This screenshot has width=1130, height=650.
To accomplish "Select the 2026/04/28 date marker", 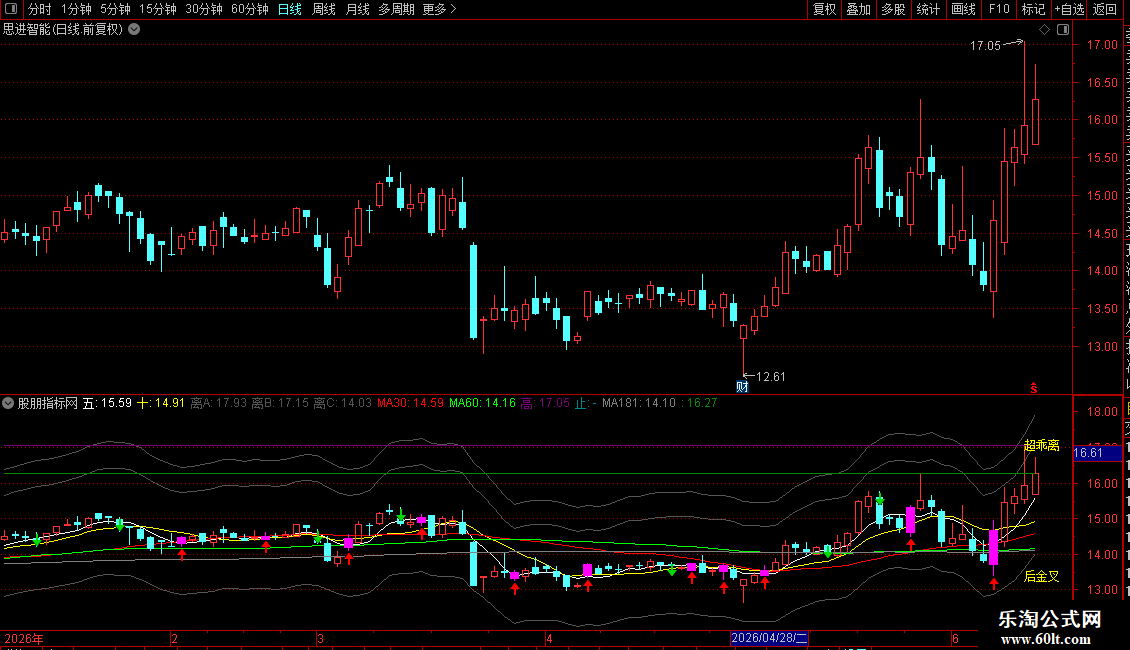I will (769, 638).
